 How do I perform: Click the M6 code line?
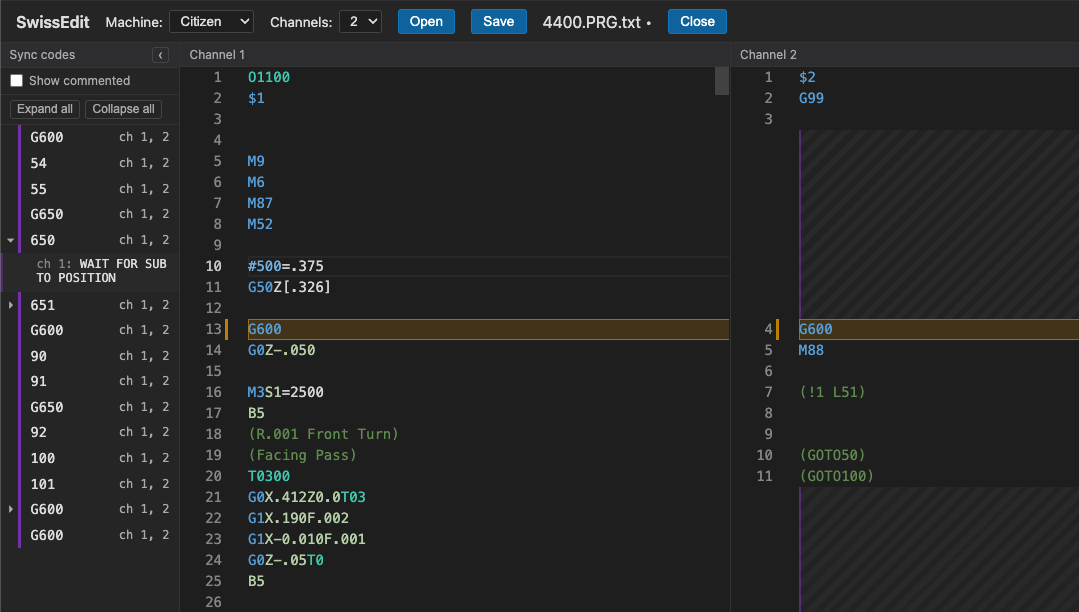pos(256,182)
